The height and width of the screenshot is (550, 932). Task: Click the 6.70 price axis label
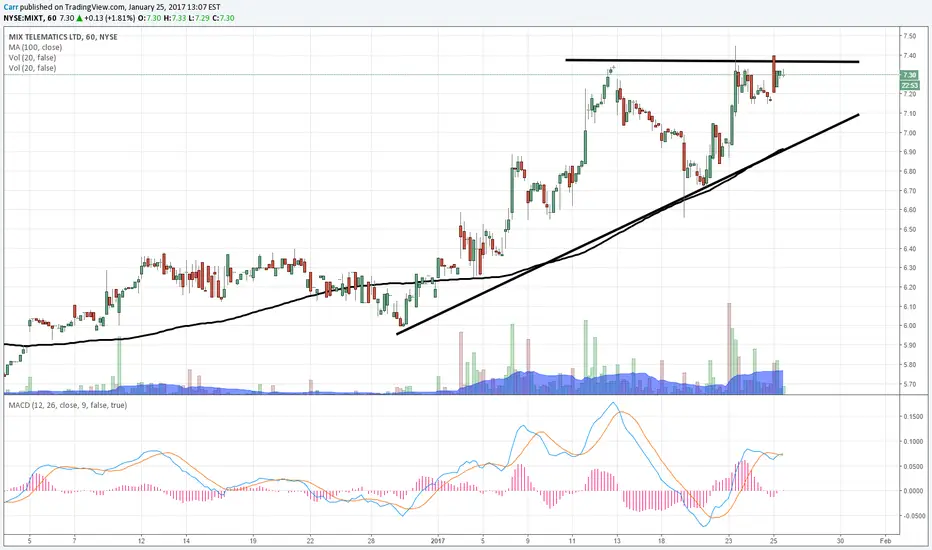pos(909,191)
